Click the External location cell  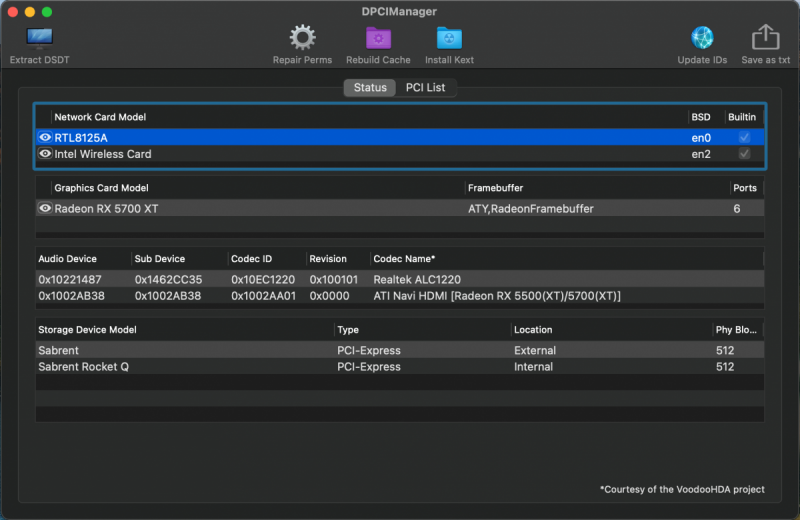pyautogui.click(x=535, y=351)
